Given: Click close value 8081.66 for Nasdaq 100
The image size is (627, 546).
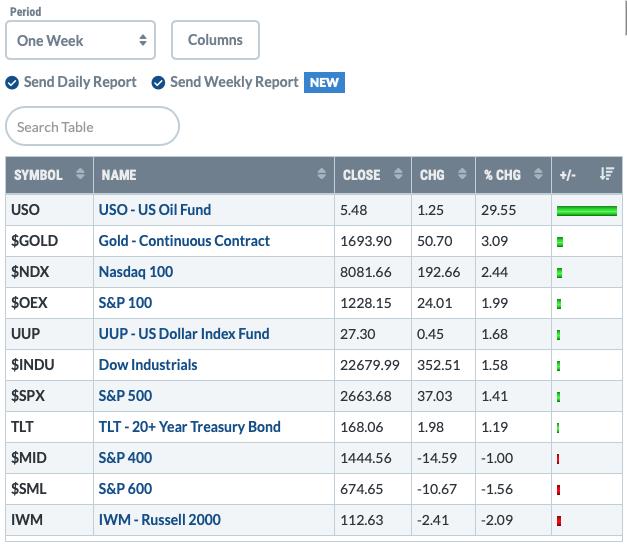Looking at the screenshot, I should point(366,272).
